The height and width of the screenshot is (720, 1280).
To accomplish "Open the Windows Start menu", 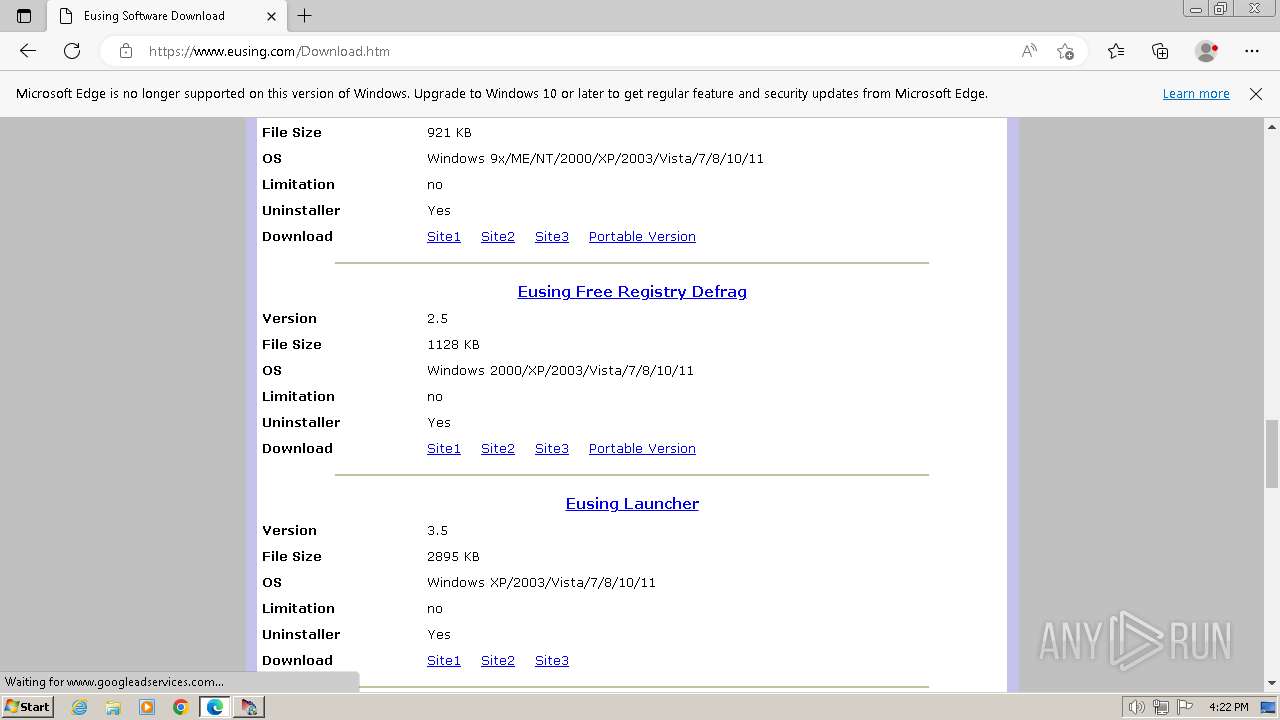I will [x=28, y=707].
